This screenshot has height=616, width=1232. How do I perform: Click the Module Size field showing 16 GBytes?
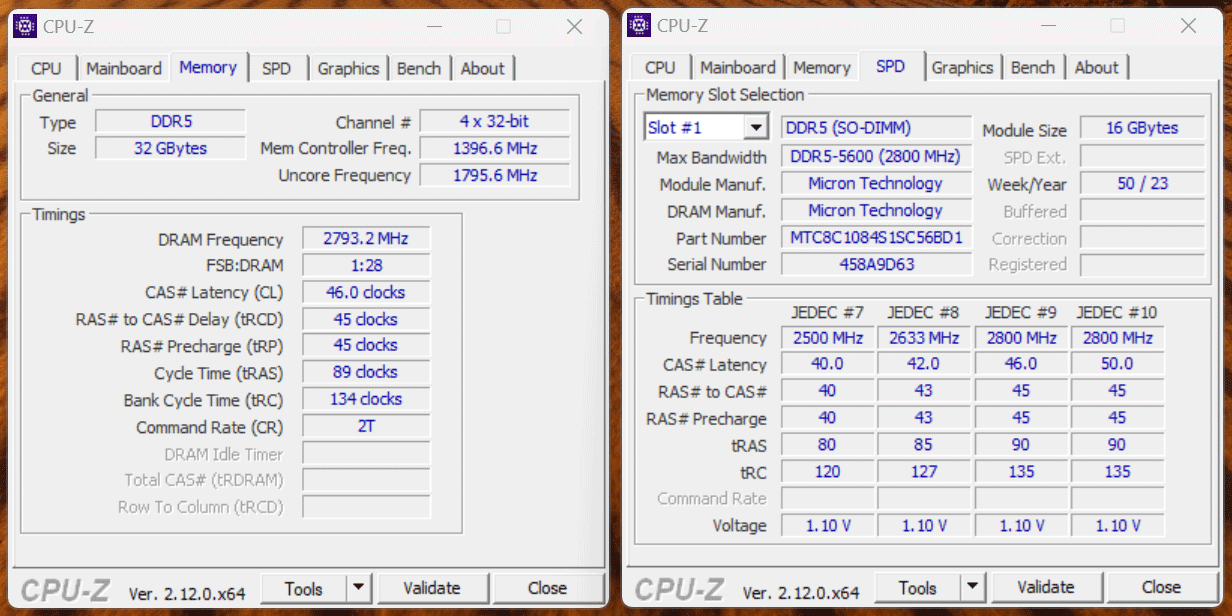tap(1141, 128)
